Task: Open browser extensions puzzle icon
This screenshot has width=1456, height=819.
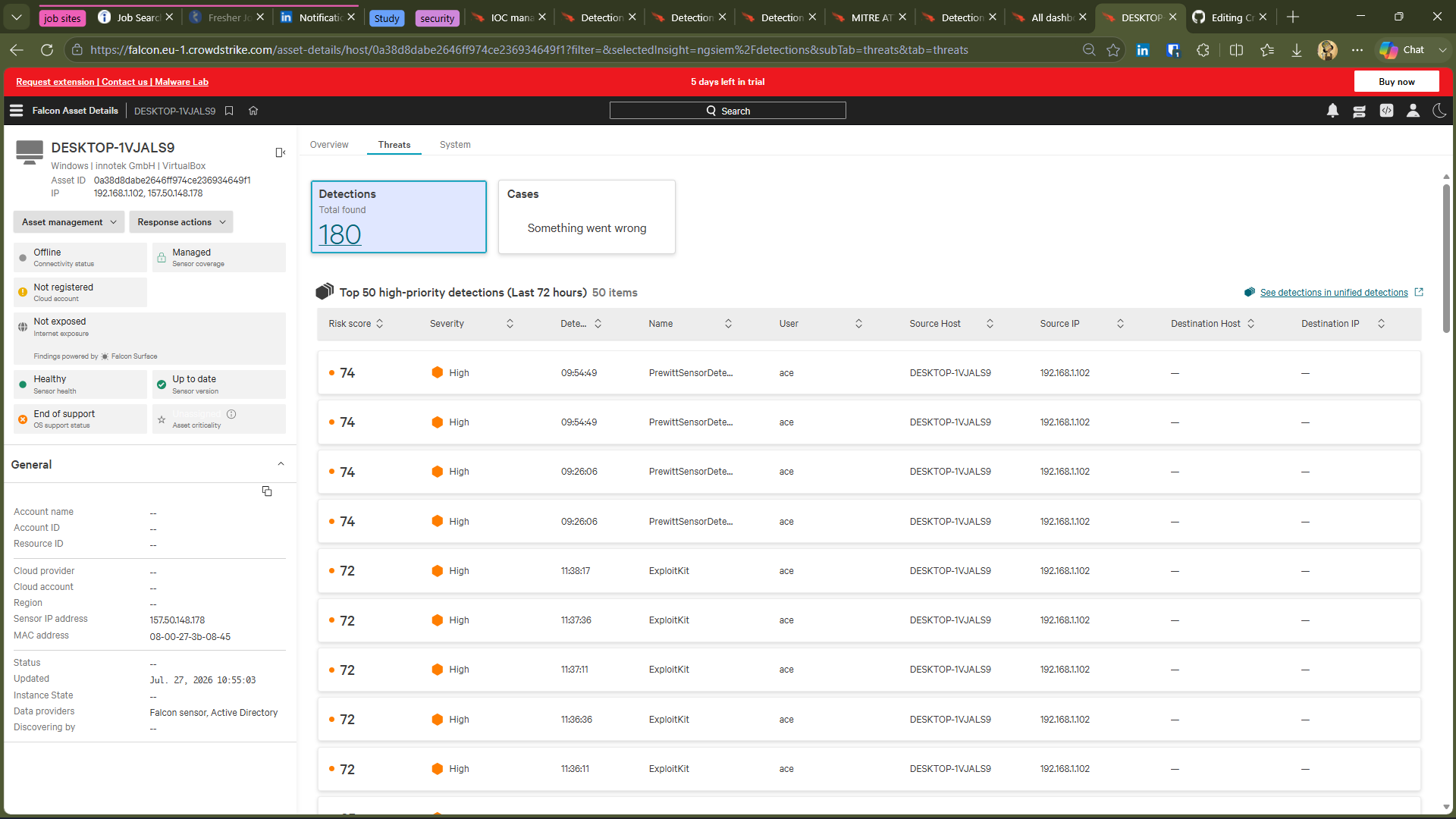Action: (x=1203, y=50)
